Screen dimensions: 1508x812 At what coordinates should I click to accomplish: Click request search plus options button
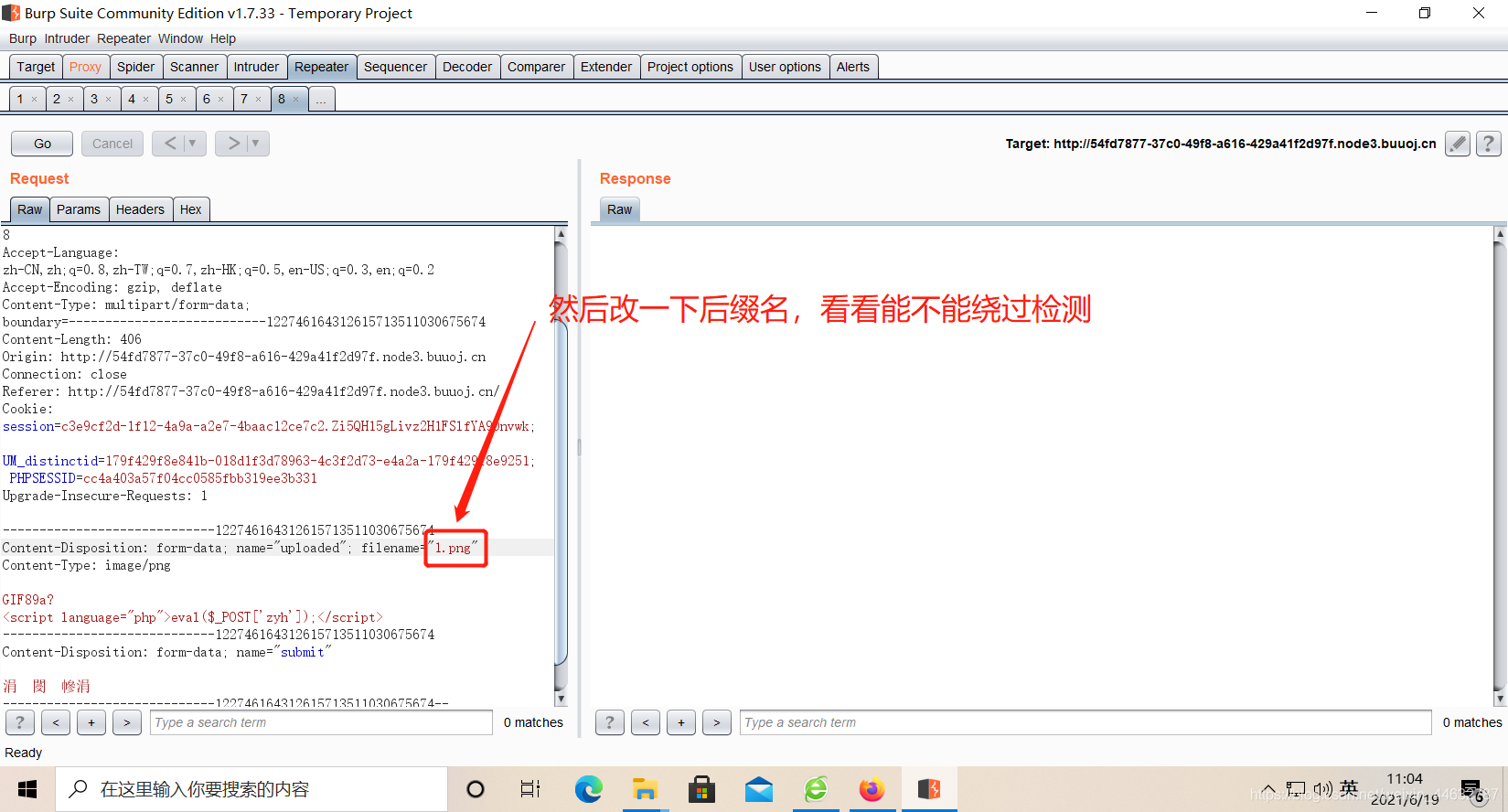click(91, 722)
